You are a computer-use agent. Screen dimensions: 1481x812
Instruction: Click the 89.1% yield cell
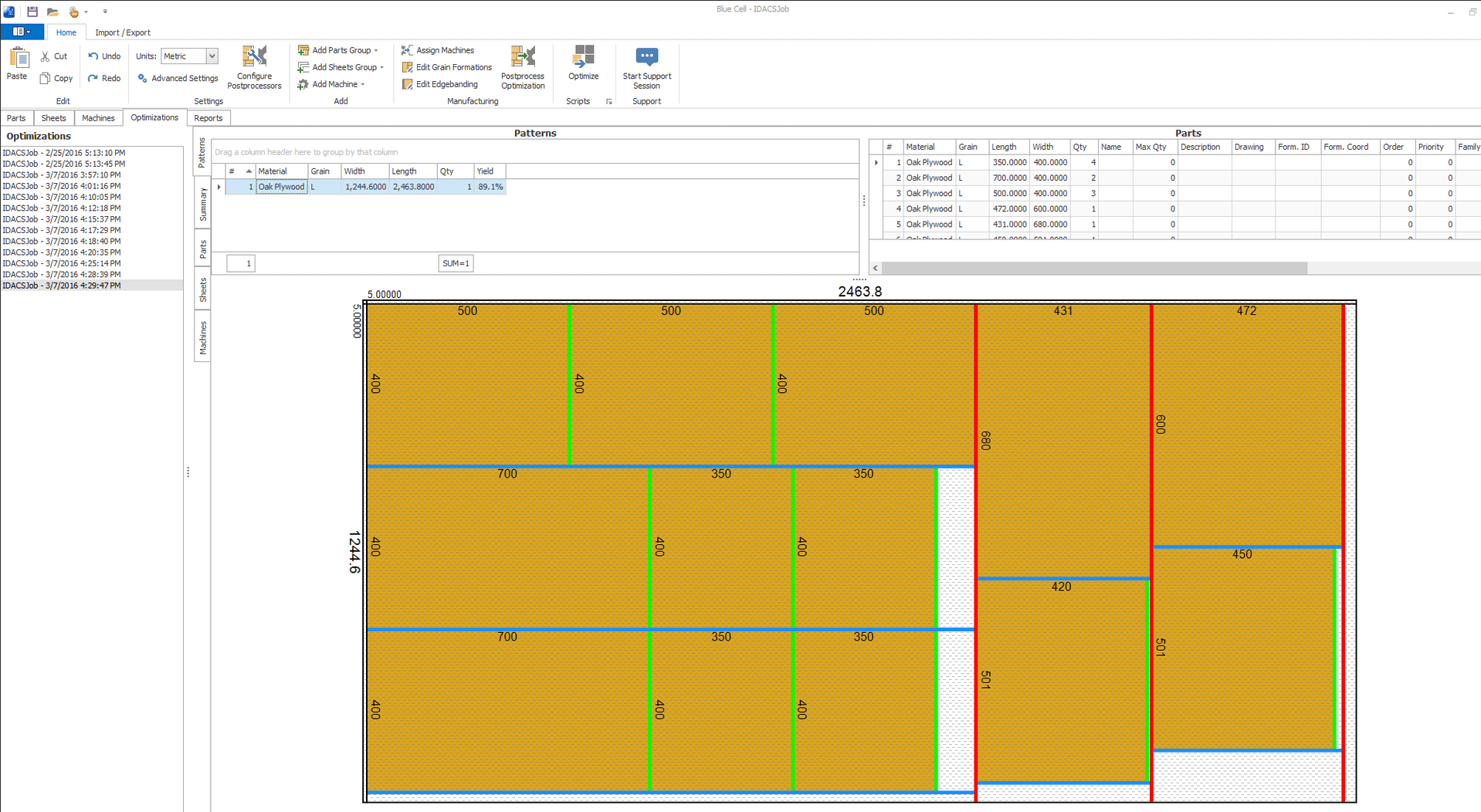[490, 187]
